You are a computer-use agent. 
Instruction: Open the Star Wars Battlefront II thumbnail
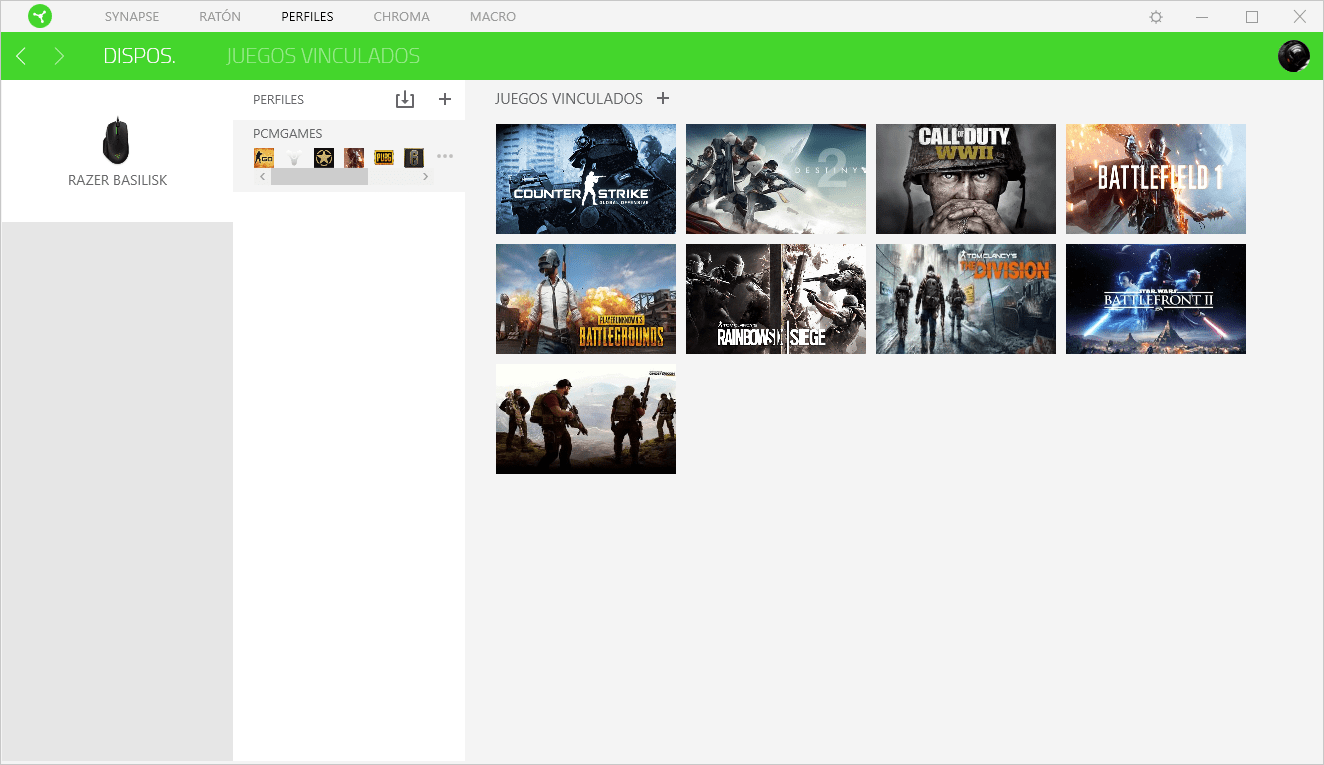1156,299
